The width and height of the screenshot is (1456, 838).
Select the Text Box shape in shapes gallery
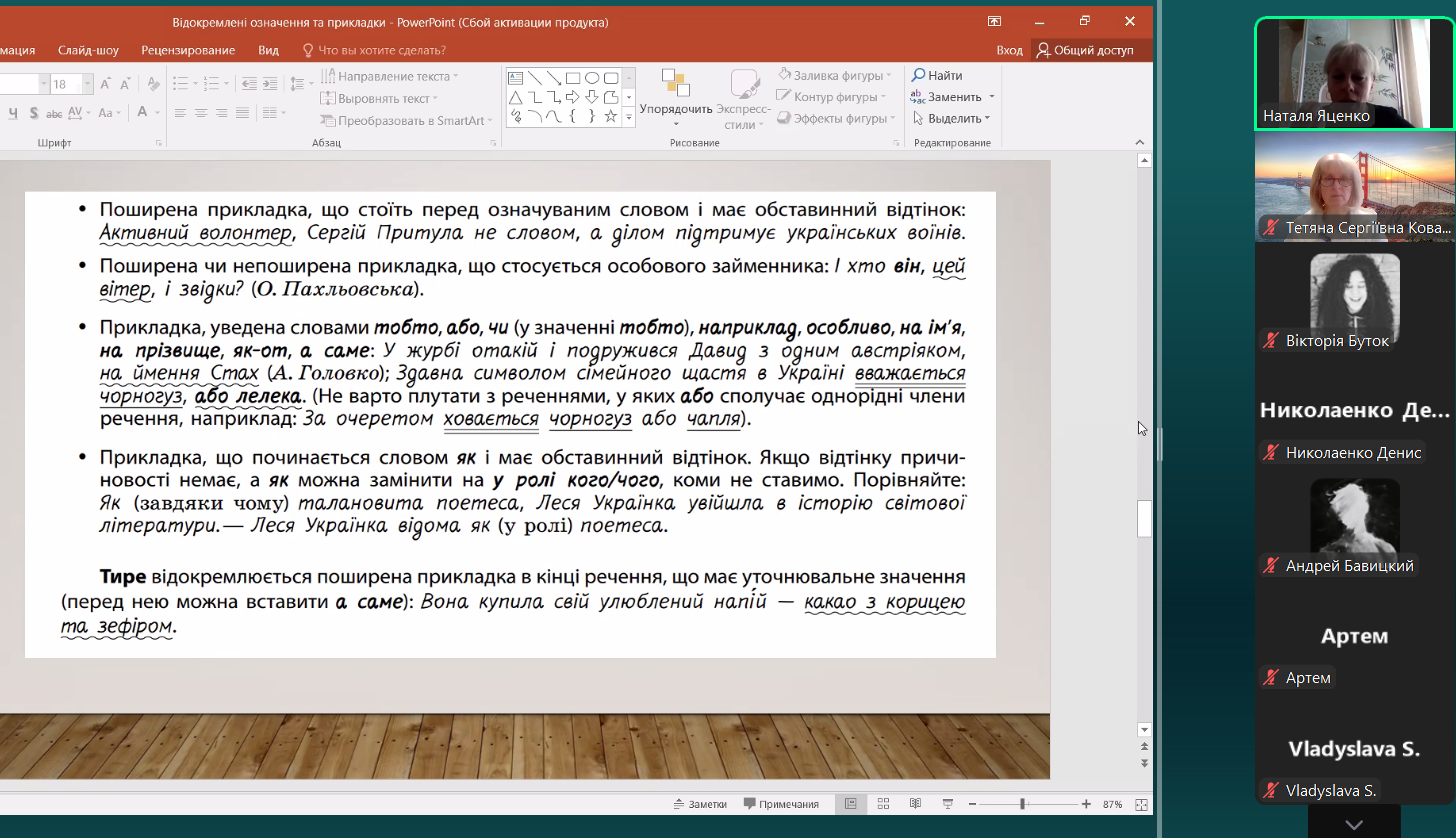click(516, 78)
